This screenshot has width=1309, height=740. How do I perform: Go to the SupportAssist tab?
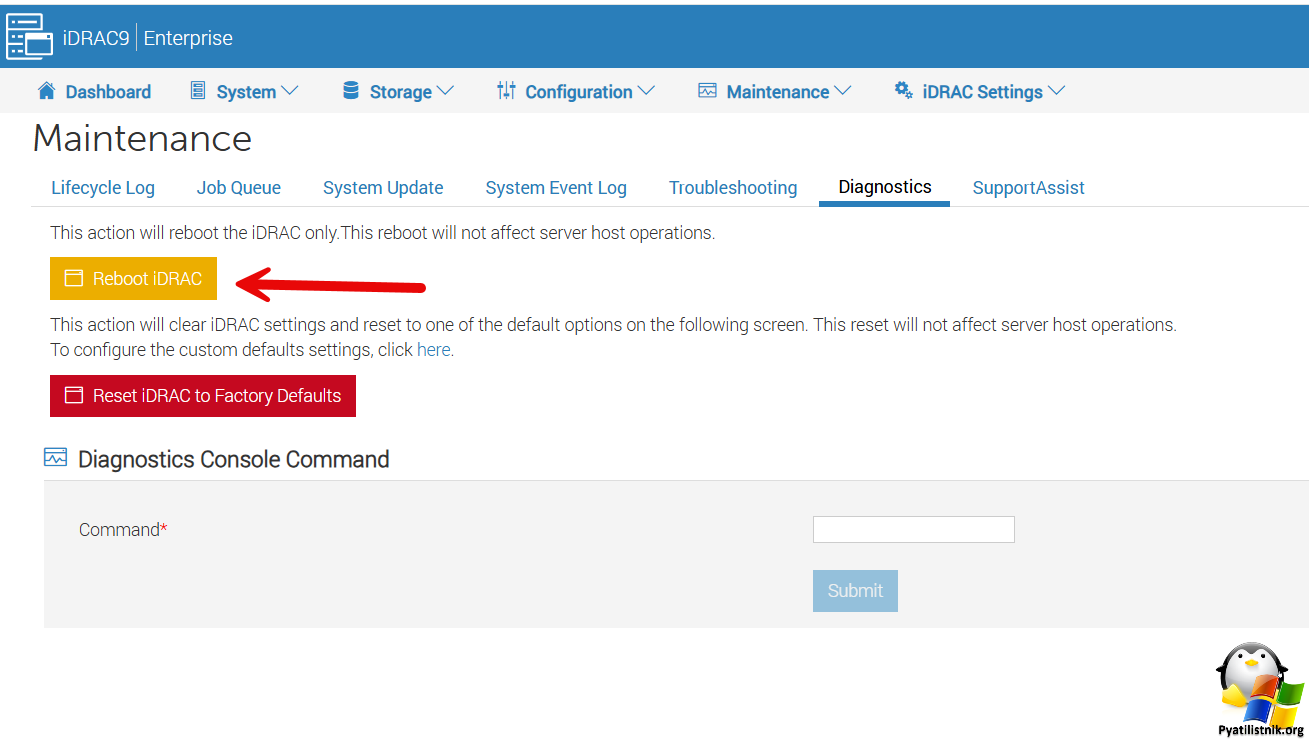tap(1028, 188)
